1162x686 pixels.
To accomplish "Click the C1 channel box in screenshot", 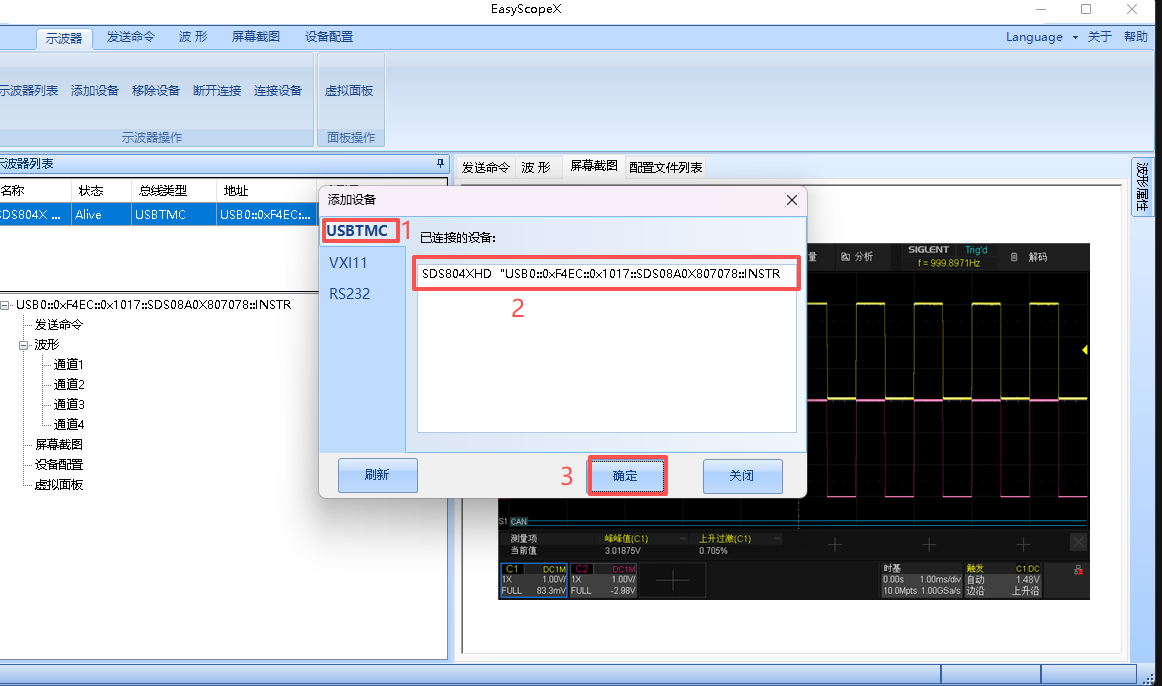I will 534,580.
